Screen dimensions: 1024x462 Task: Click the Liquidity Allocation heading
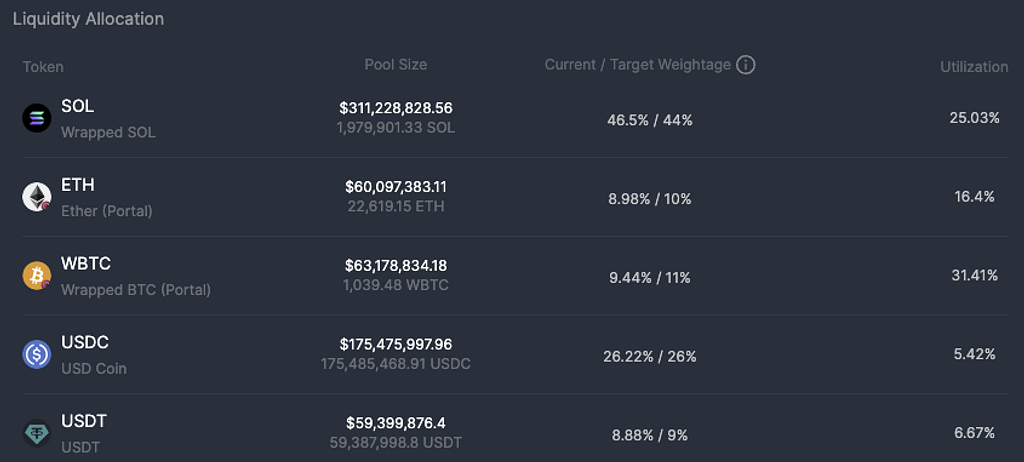click(x=88, y=19)
